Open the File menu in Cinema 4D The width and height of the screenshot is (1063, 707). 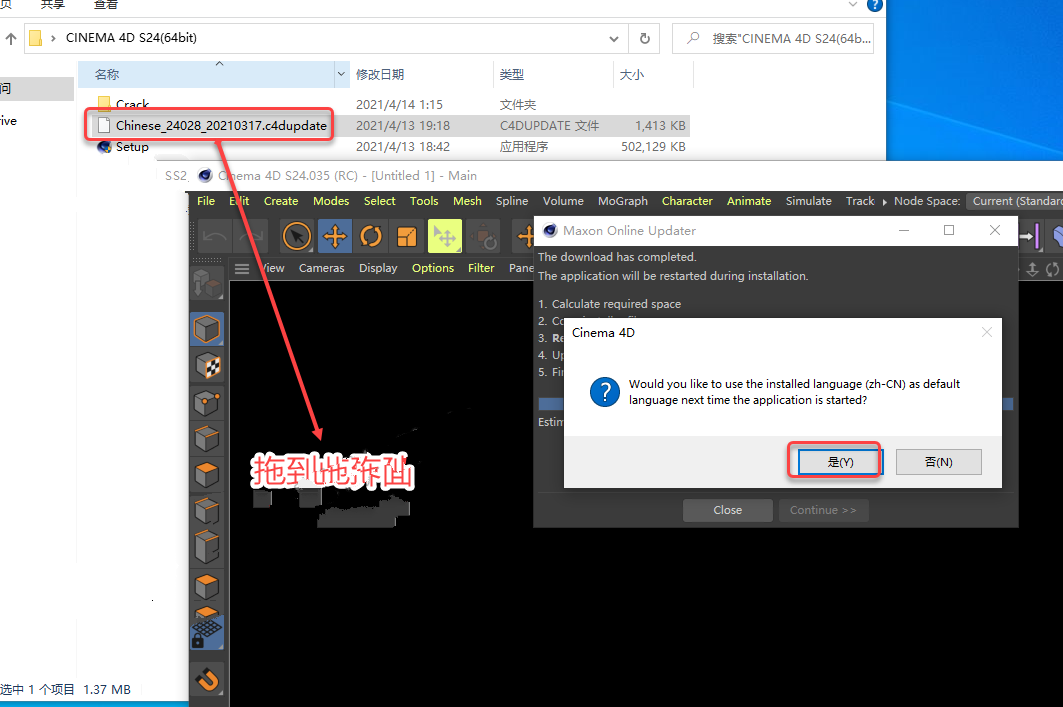click(206, 201)
